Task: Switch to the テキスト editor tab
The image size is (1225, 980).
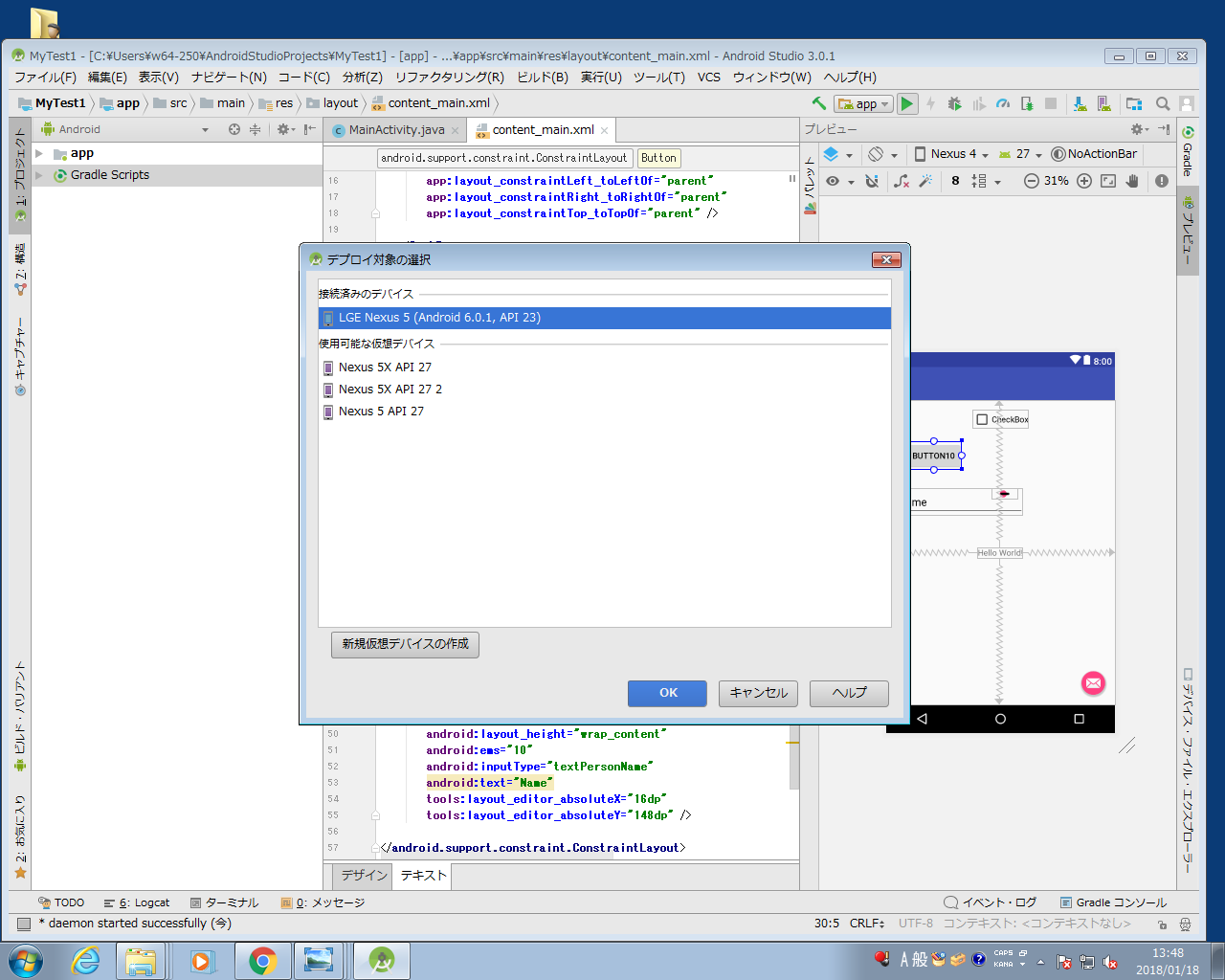Action: pos(423,875)
